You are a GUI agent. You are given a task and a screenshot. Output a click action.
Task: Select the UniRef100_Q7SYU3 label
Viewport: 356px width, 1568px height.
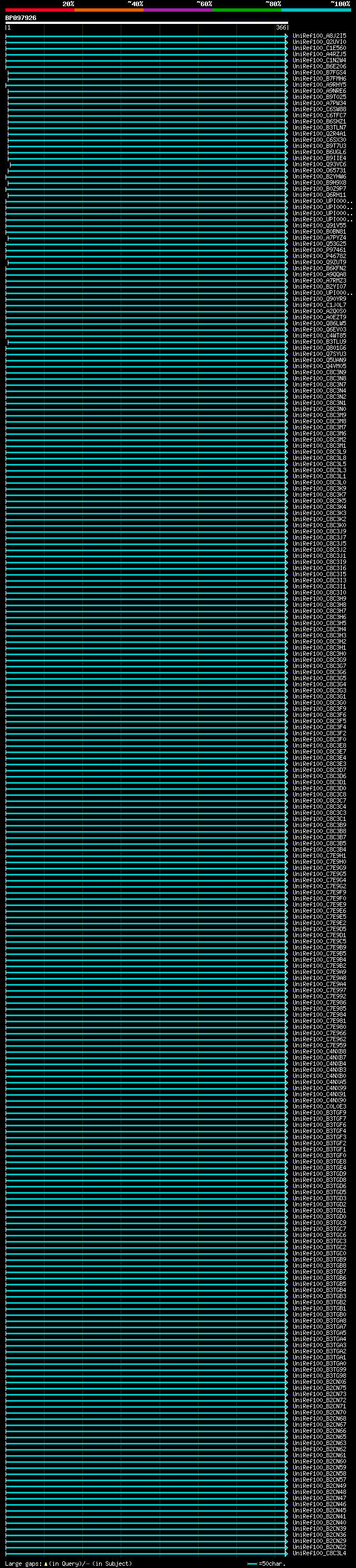[x=319, y=354]
